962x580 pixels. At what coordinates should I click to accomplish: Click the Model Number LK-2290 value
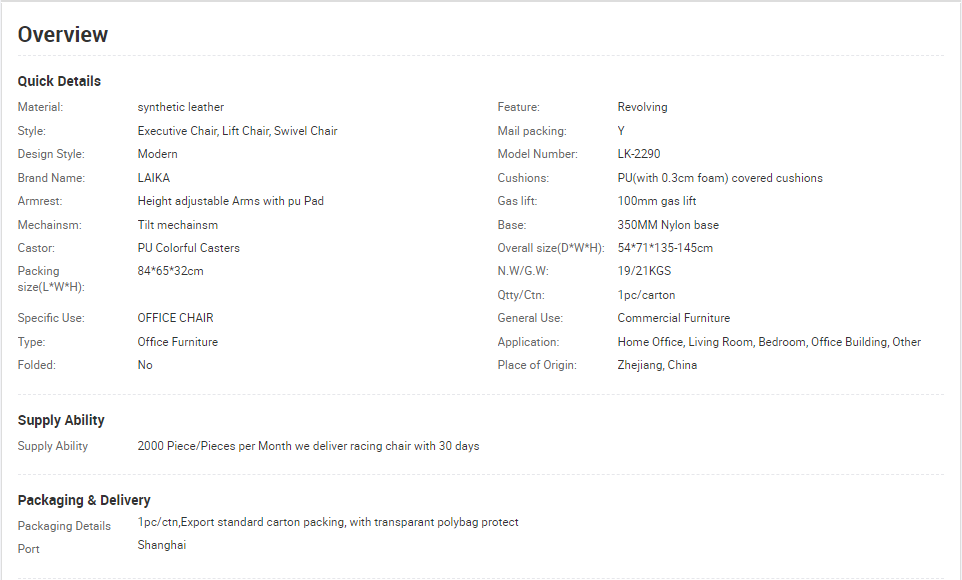point(639,154)
